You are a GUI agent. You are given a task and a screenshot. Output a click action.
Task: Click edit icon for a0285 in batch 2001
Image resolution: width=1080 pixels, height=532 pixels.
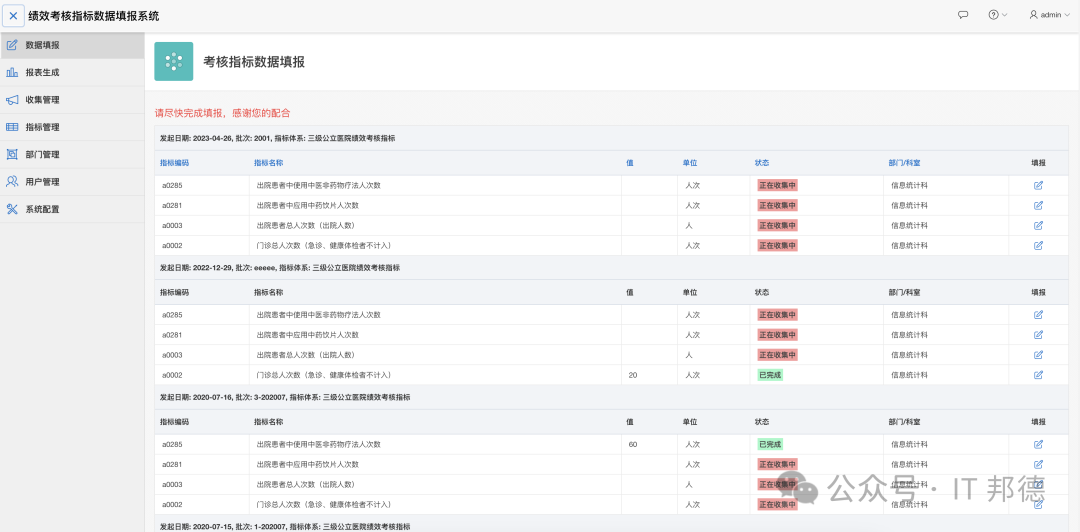[x=1038, y=185]
